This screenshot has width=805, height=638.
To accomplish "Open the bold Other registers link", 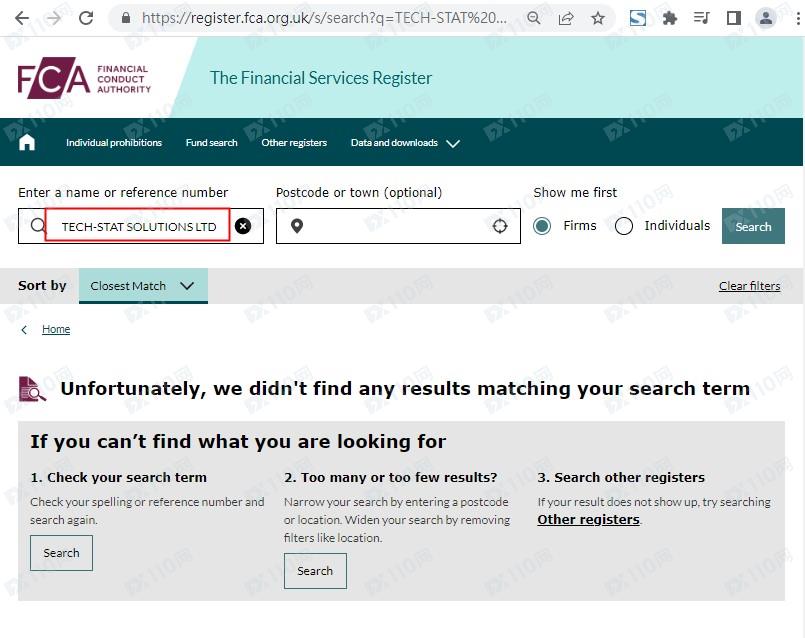I will coord(588,520).
